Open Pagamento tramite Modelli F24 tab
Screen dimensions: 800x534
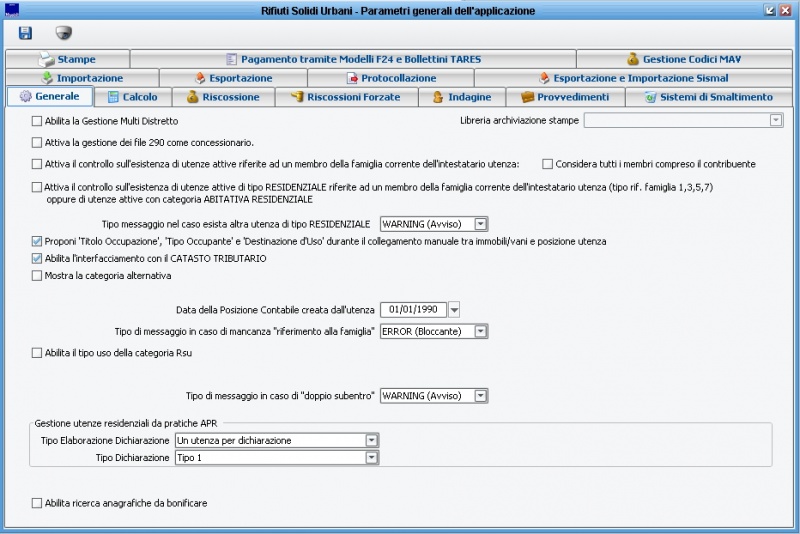pyautogui.click(x=353, y=59)
